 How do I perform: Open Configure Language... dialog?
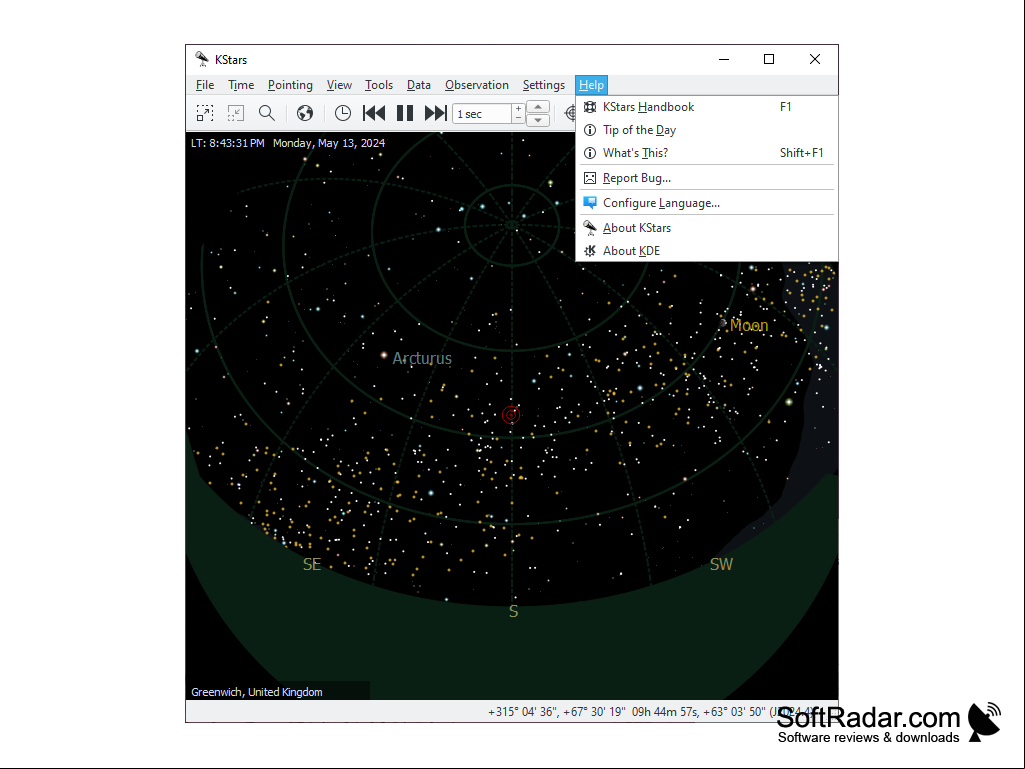706,203
